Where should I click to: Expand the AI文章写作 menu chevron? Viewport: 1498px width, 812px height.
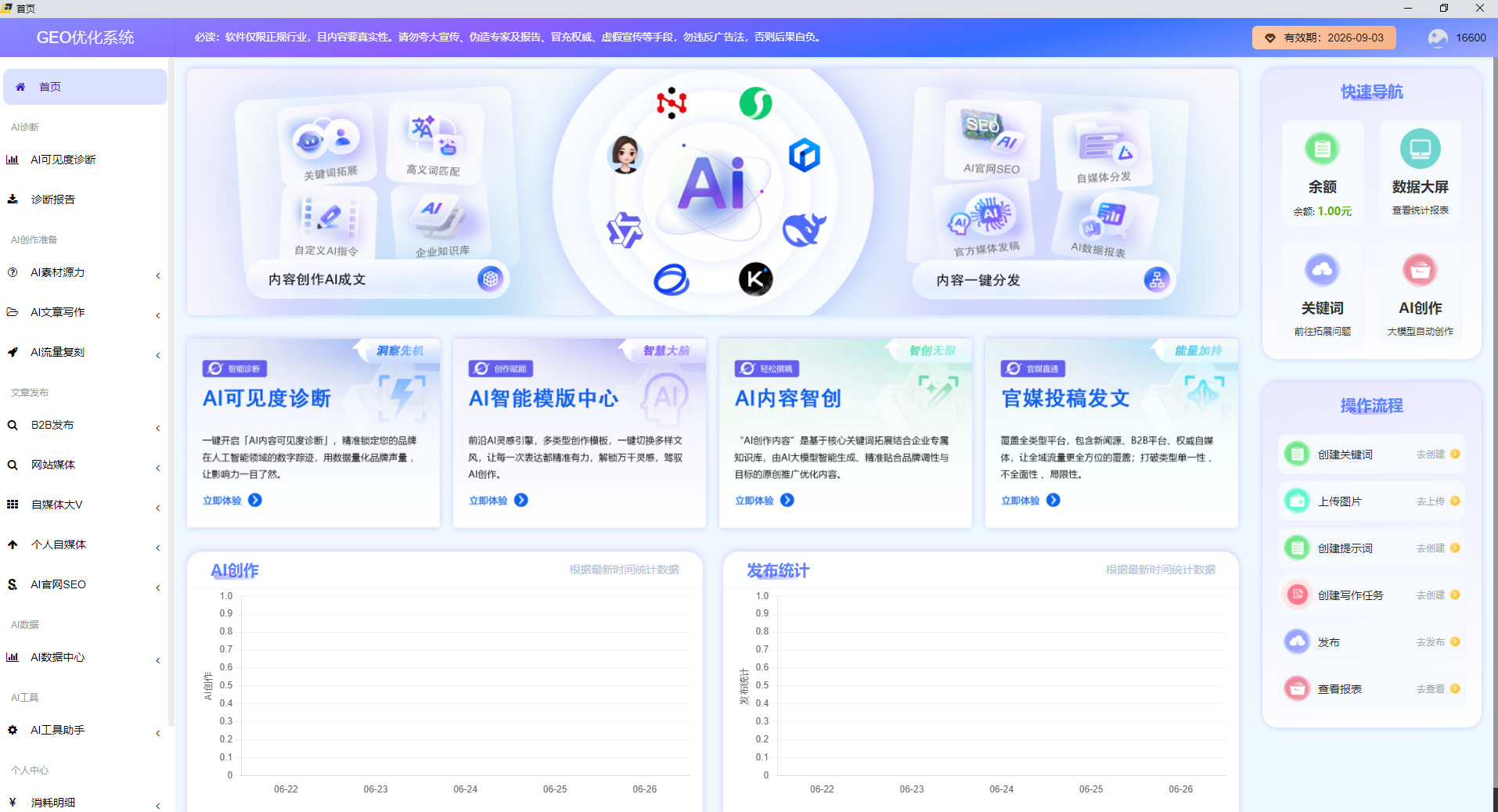click(x=158, y=314)
